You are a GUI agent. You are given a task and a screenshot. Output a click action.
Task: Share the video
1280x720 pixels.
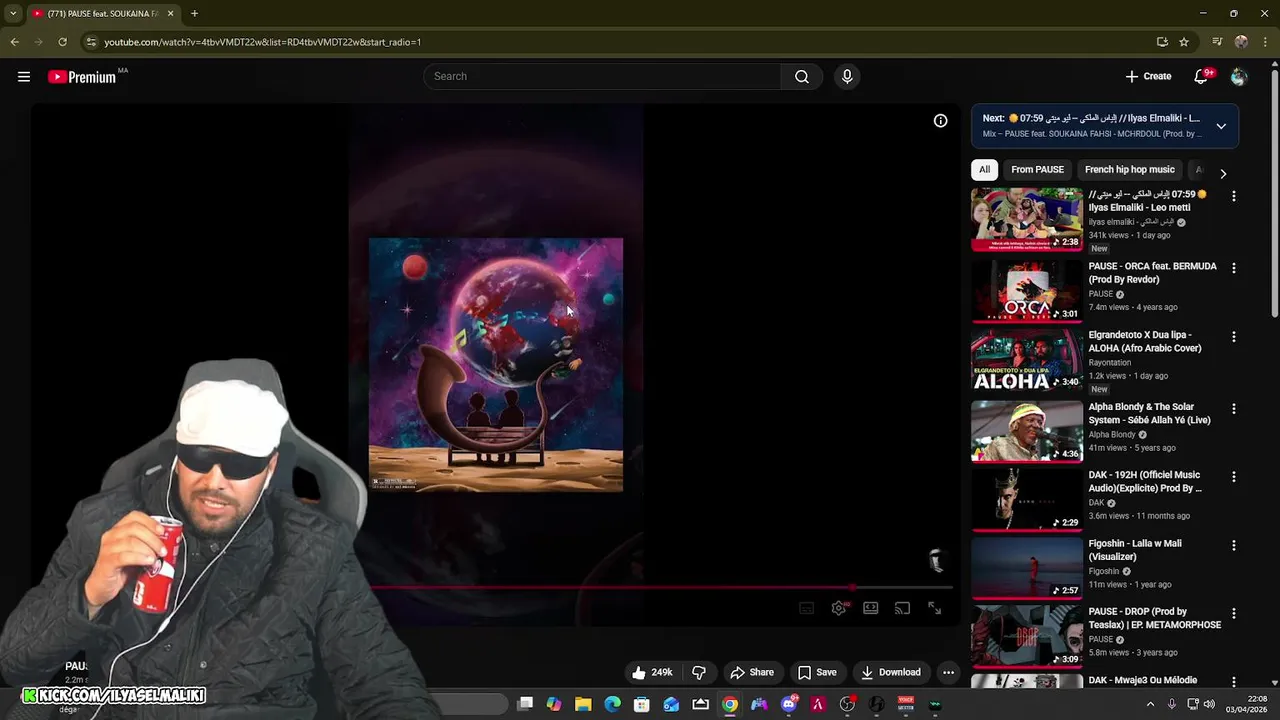click(752, 672)
